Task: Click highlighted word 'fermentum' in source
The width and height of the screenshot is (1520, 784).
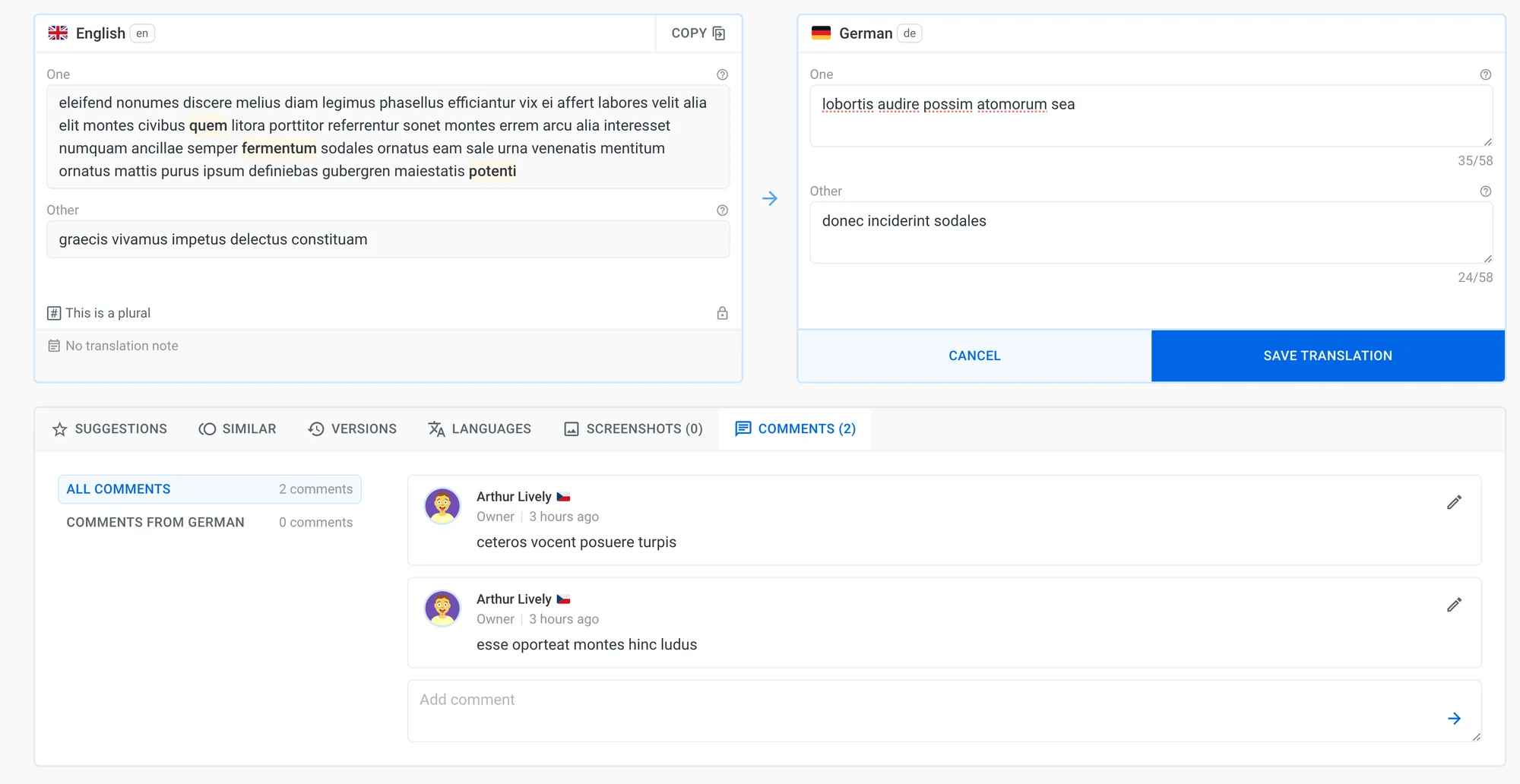Action: click(x=279, y=148)
